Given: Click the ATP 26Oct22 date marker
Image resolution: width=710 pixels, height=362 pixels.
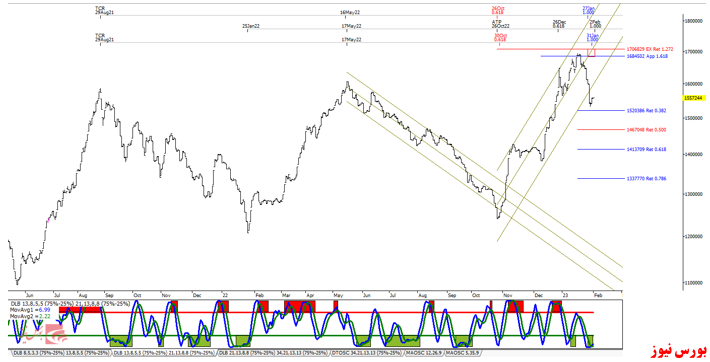Looking at the screenshot, I should pyautogui.click(x=500, y=24).
